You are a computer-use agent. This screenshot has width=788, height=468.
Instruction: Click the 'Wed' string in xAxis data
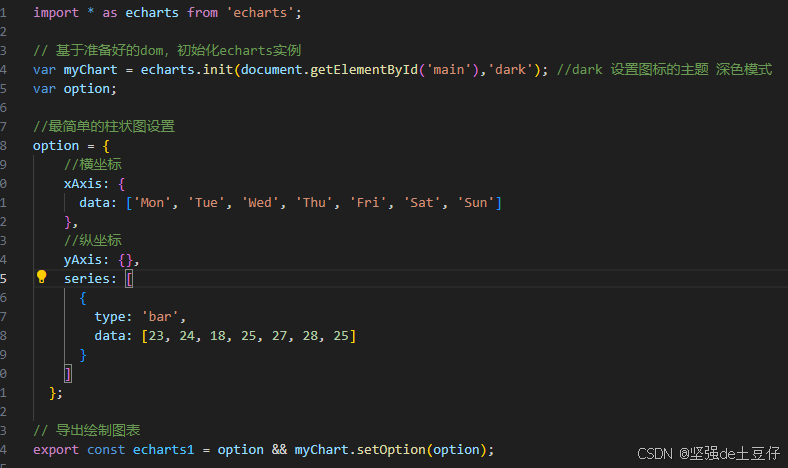[260, 203]
